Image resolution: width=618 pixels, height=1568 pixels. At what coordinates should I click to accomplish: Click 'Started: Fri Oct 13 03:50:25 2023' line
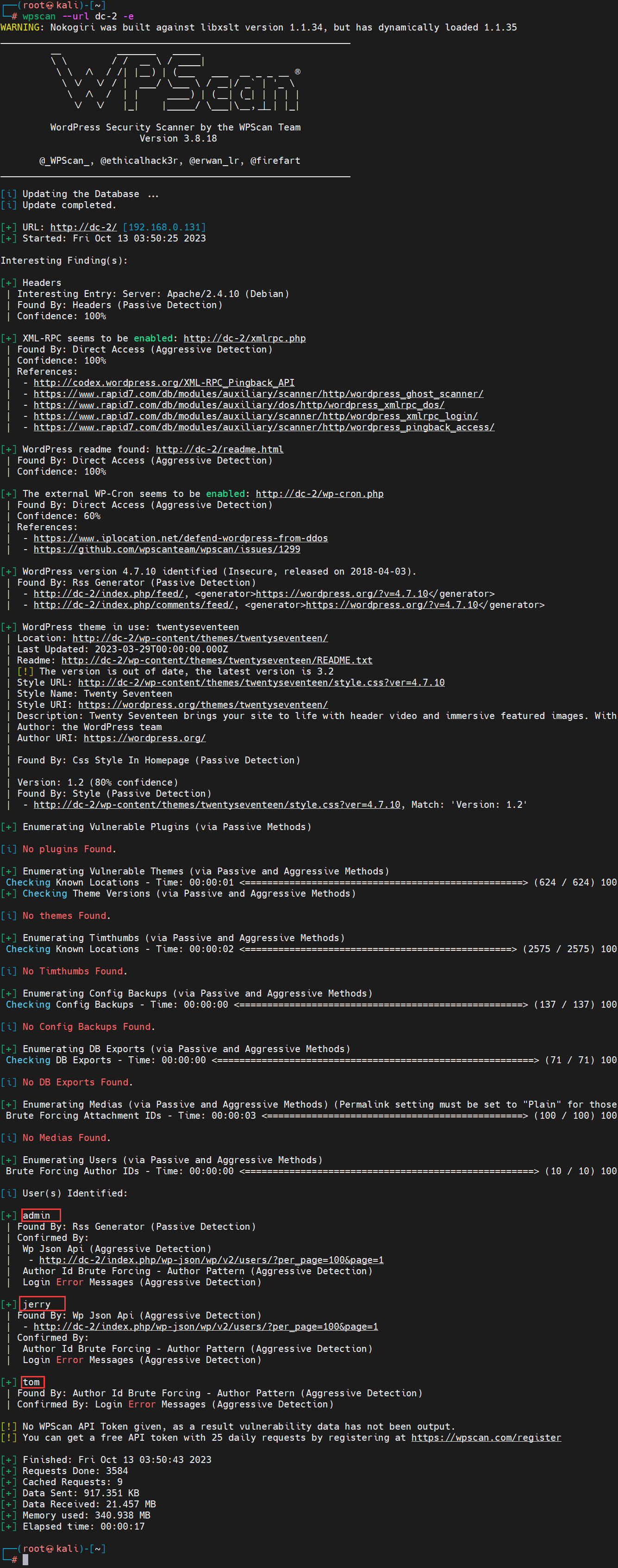point(114,239)
